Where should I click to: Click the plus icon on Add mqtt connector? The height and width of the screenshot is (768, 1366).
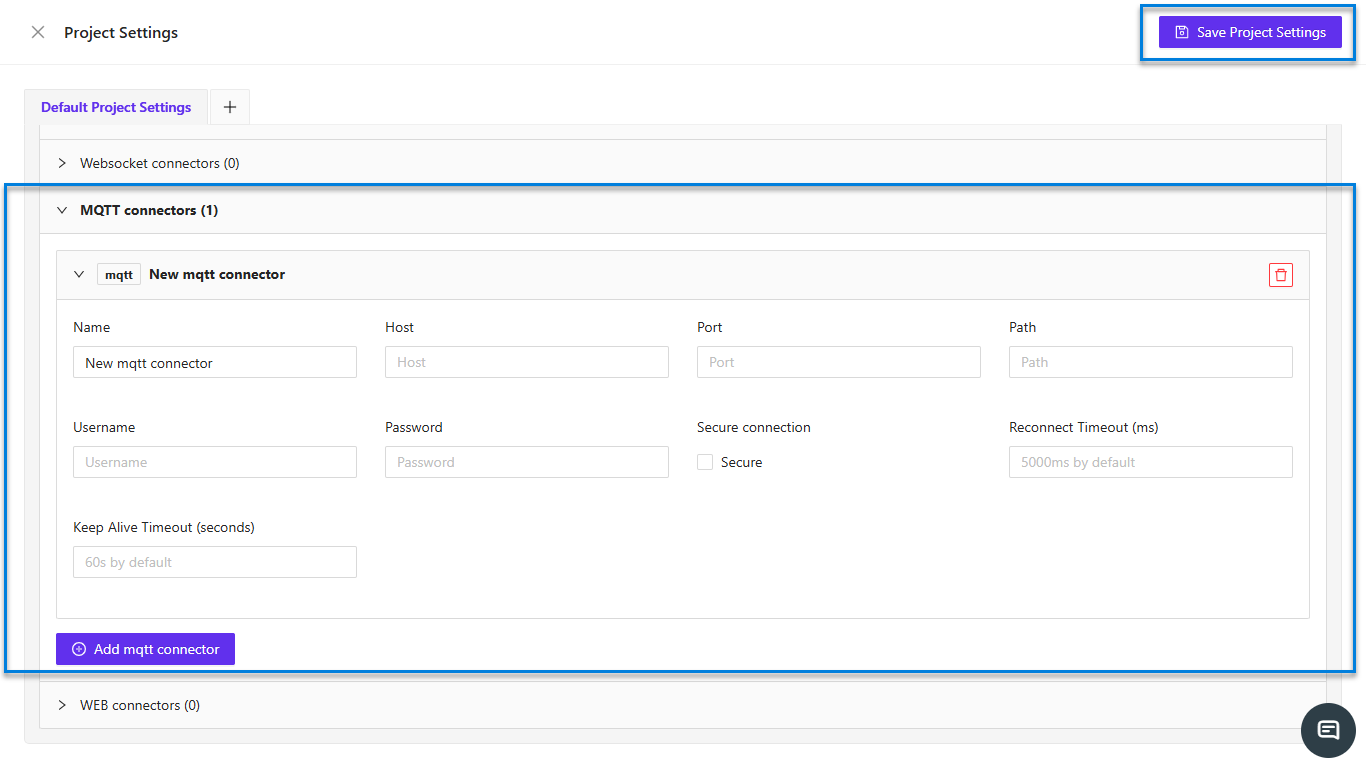78,648
